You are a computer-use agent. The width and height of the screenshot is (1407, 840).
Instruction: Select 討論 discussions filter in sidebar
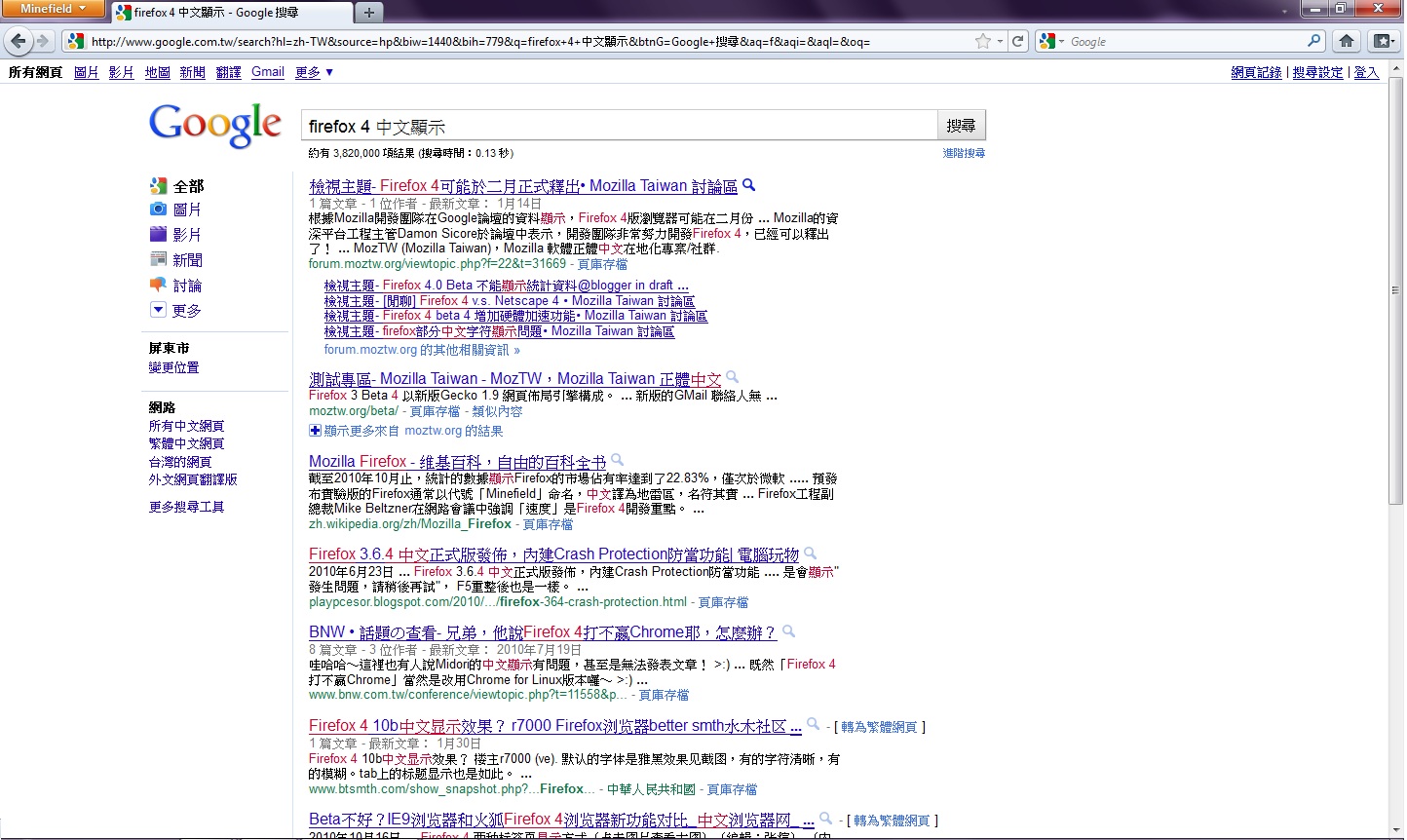point(186,286)
